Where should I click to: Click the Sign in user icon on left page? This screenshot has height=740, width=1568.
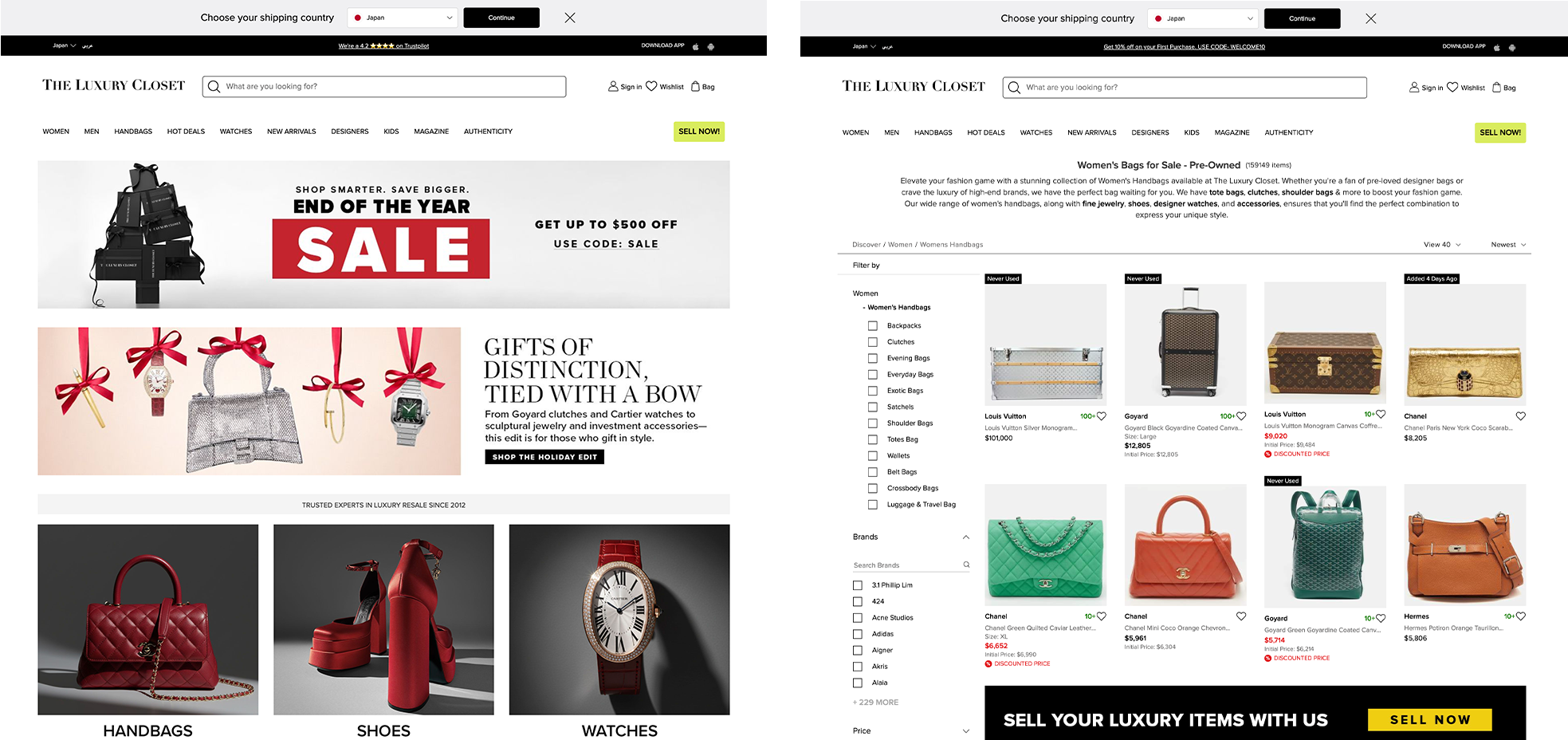coord(613,86)
